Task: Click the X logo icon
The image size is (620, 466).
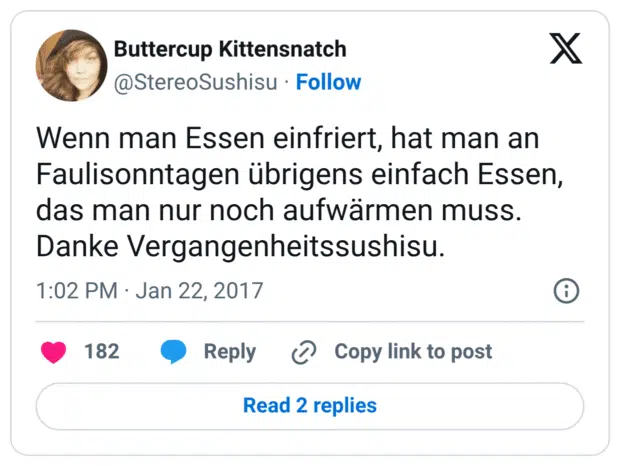Action: point(565,48)
